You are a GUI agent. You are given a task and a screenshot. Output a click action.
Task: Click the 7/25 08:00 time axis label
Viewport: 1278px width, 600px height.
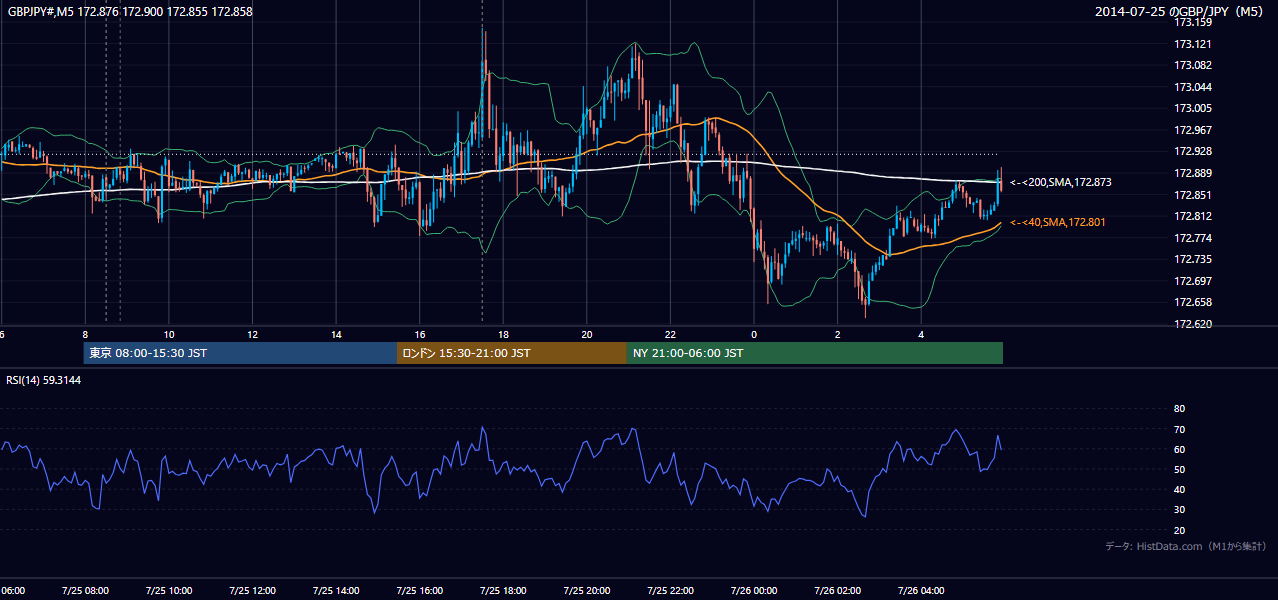[85, 591]
